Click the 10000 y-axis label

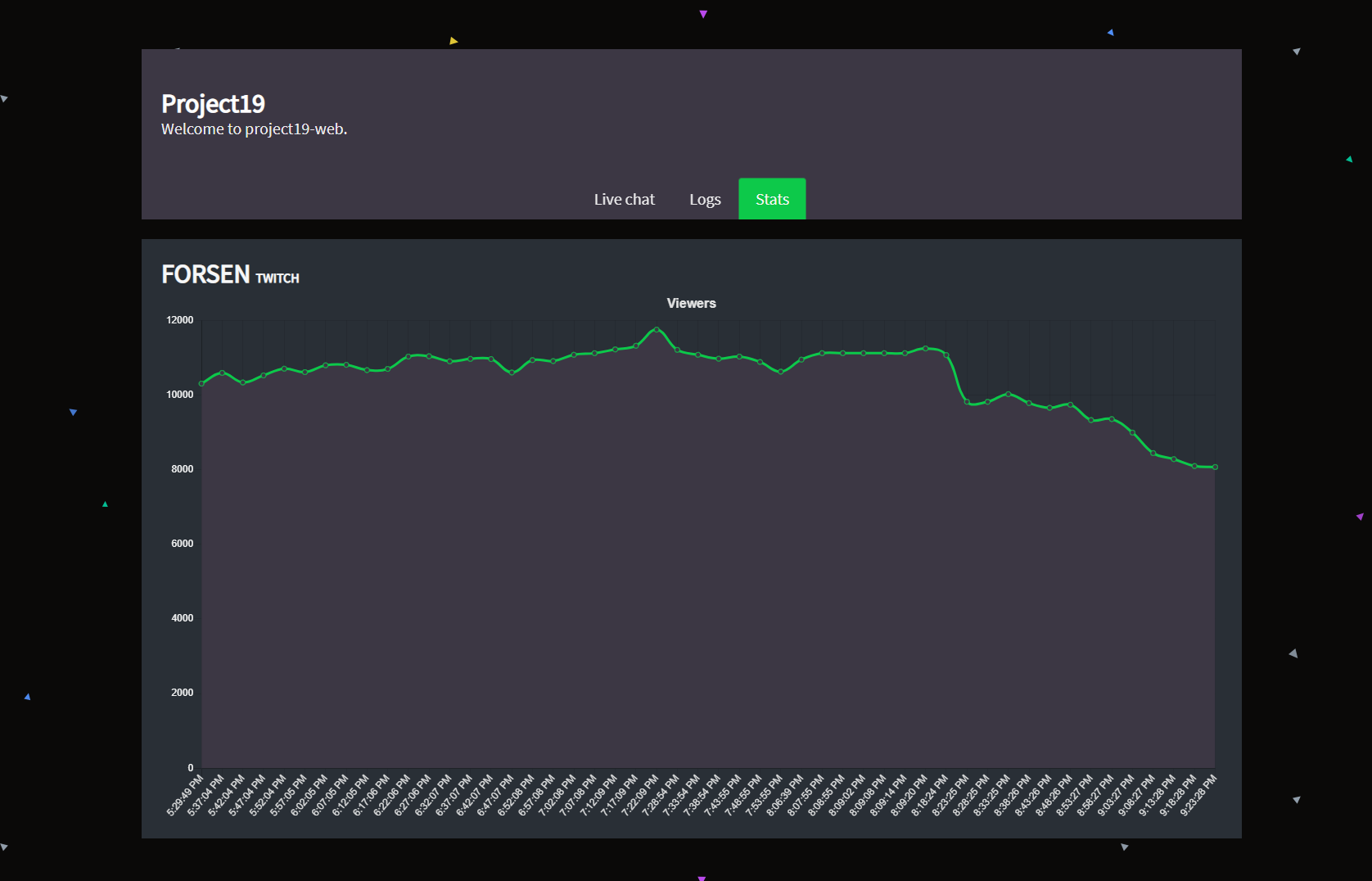tap(180, 395)
